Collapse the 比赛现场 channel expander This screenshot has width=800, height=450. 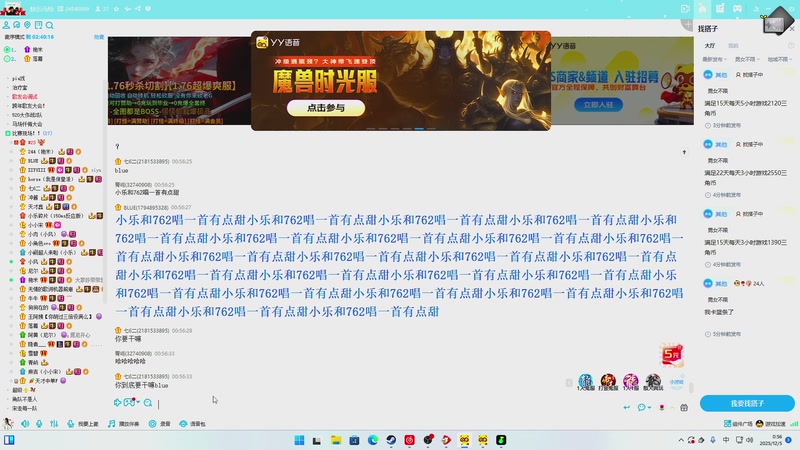pyautogui.click(x=8, y=133)
